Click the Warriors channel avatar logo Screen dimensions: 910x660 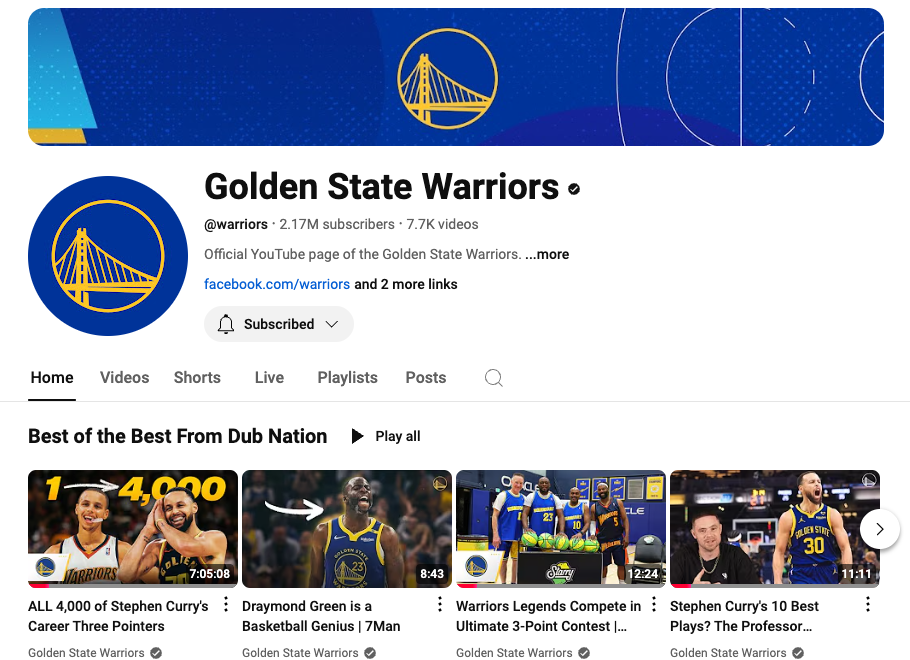click(108, 256)
